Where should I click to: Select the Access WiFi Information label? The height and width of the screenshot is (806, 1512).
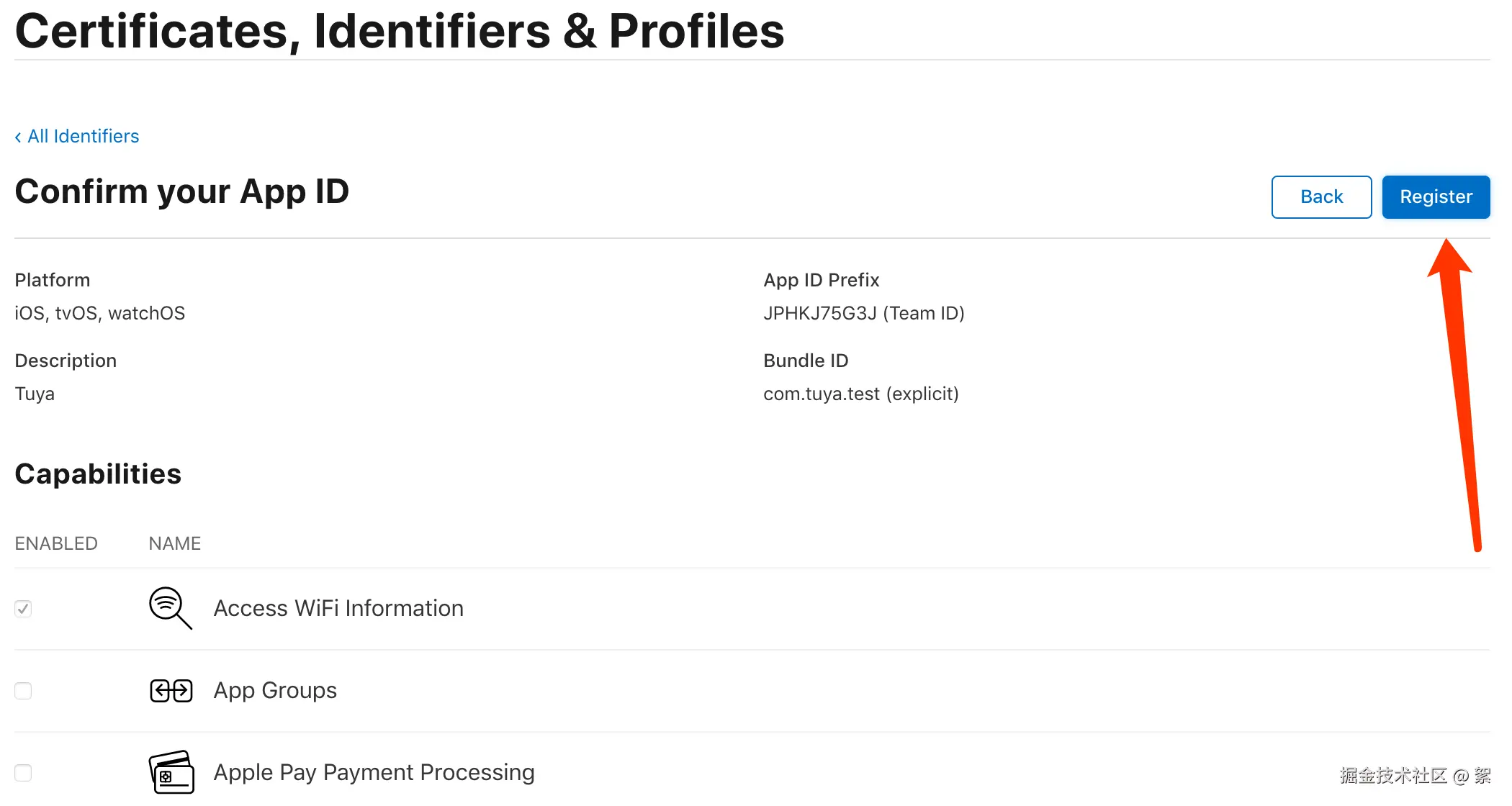(338, 608)
